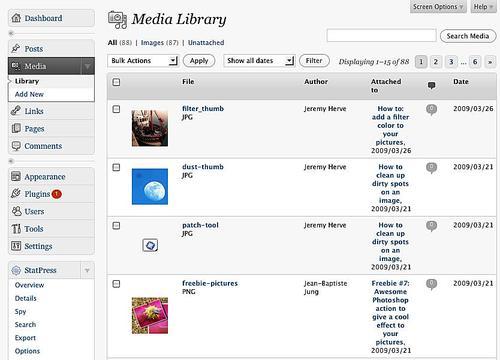This screenshot has height=360, width=500.
Task: Check the freebie-pictures row checkbox
Action: tap(116, 284)
